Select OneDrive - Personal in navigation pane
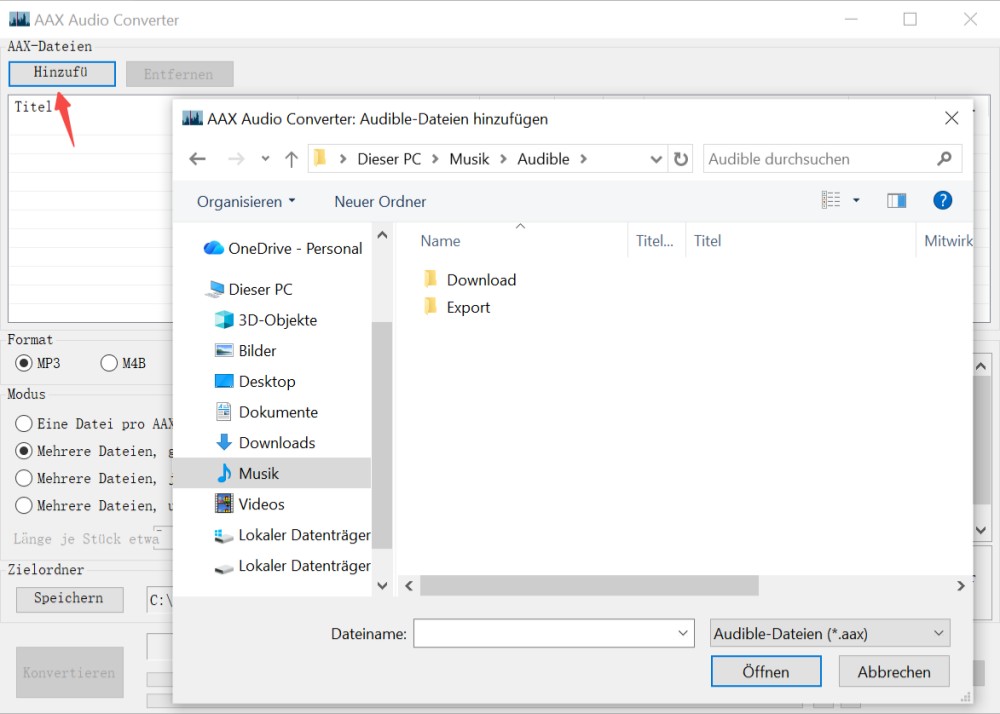This screenshot has height=714, width=1000. pyautogui.click(x=283, y=248)
